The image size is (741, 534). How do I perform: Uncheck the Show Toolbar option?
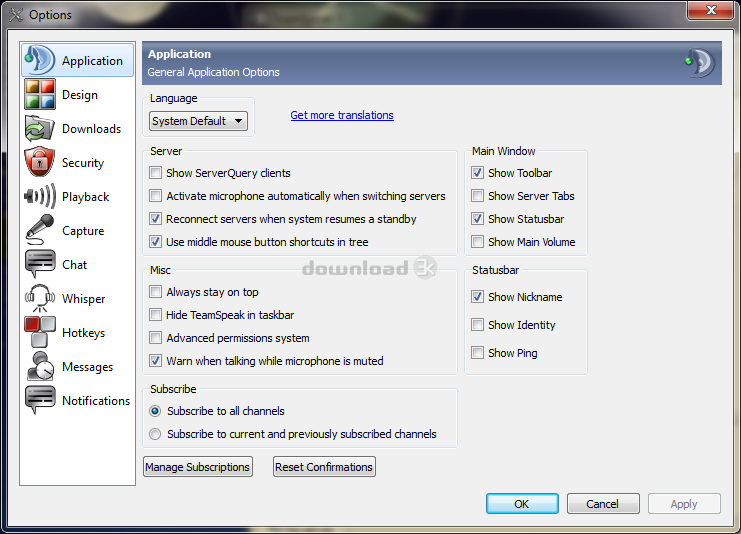tap(478, 173)
